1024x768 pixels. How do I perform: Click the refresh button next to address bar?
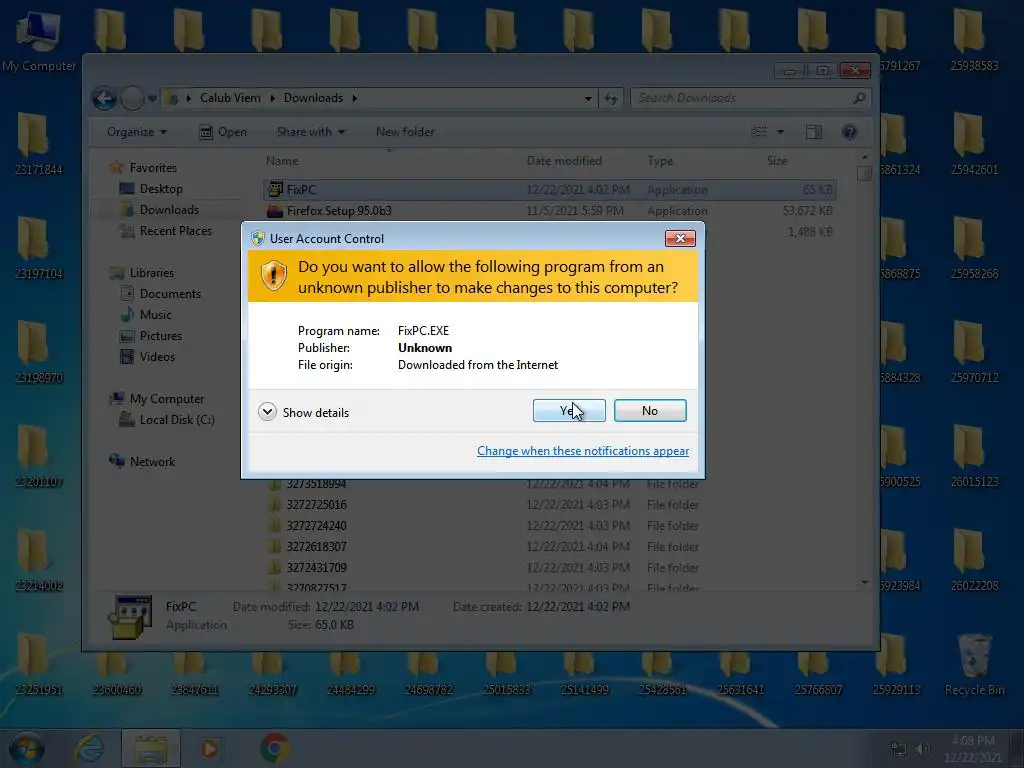pyautogui.click(x=611, y=99)
